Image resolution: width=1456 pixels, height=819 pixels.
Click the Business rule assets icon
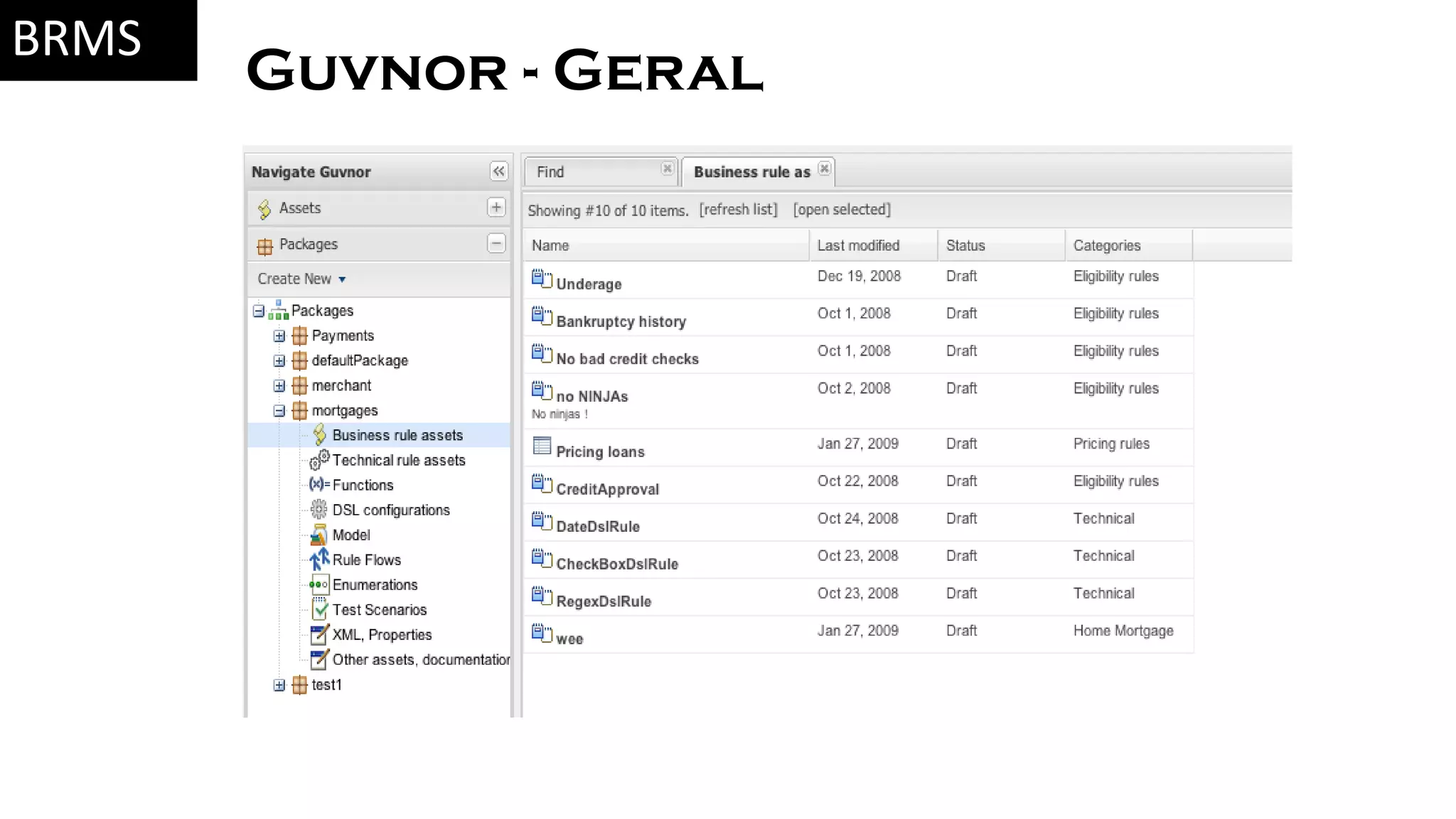point(320,434)
